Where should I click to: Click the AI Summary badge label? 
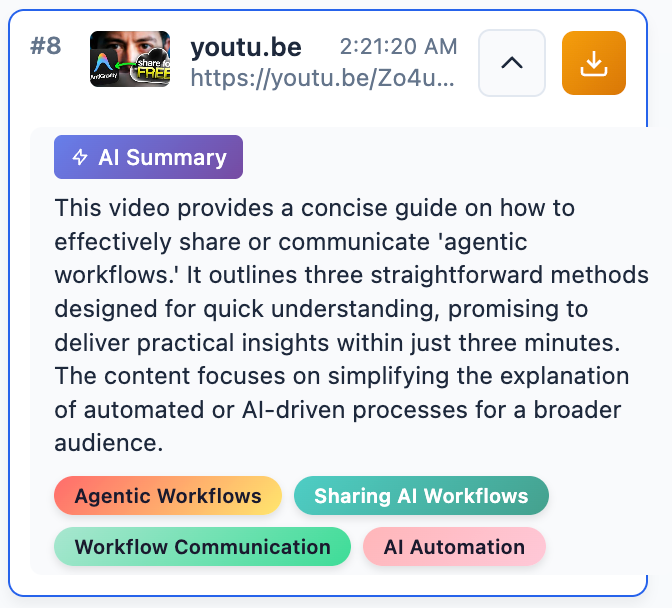(x=162, y=158)
